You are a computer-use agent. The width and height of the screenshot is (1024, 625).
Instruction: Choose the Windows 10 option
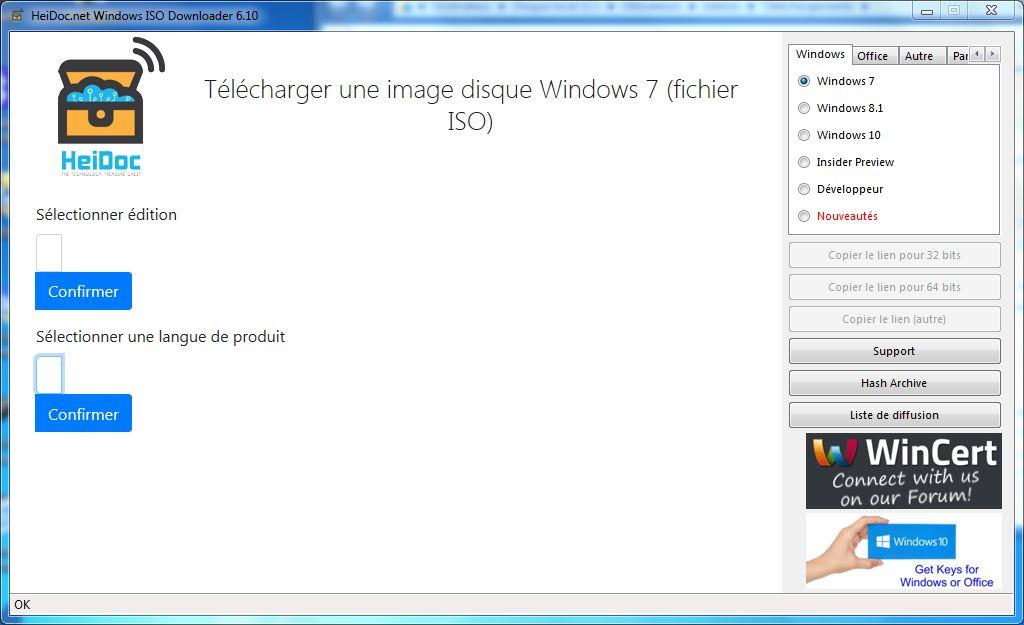coord(804,135)
